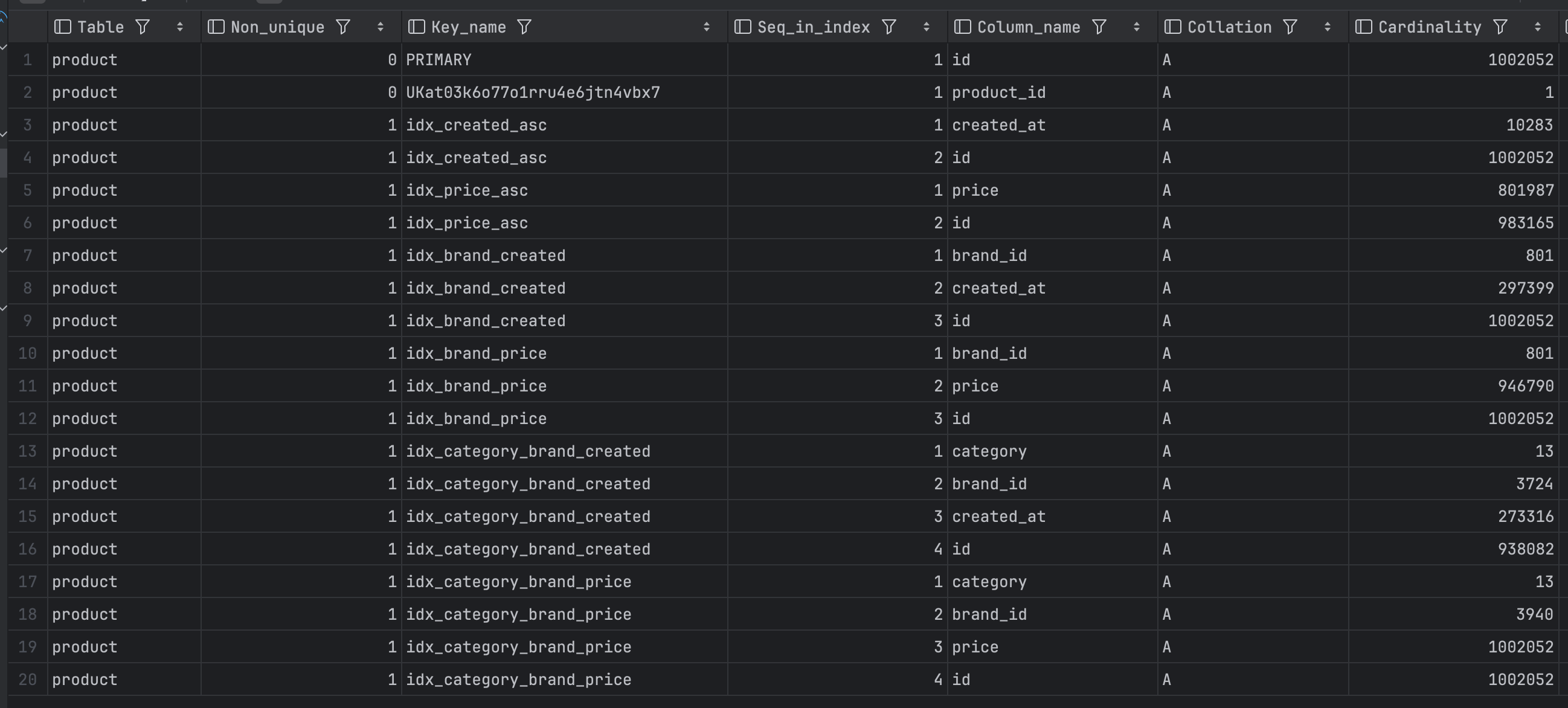1568x708 pixels.
Task: Select cardinality cell showing 801987
Action: click(x=1525, y=190)
